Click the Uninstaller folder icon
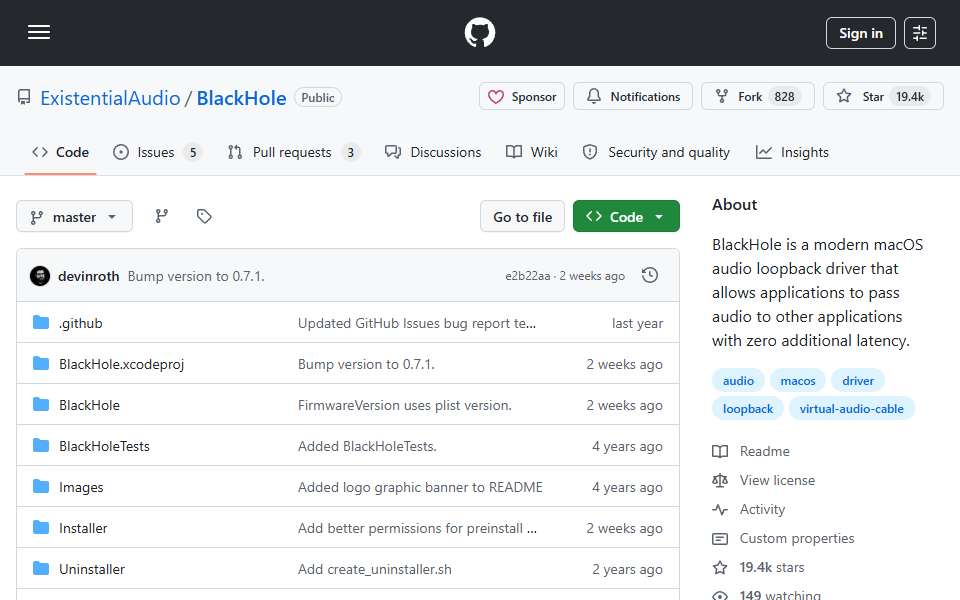Screen dimensions: 960x600 click(x=41, y=569)
